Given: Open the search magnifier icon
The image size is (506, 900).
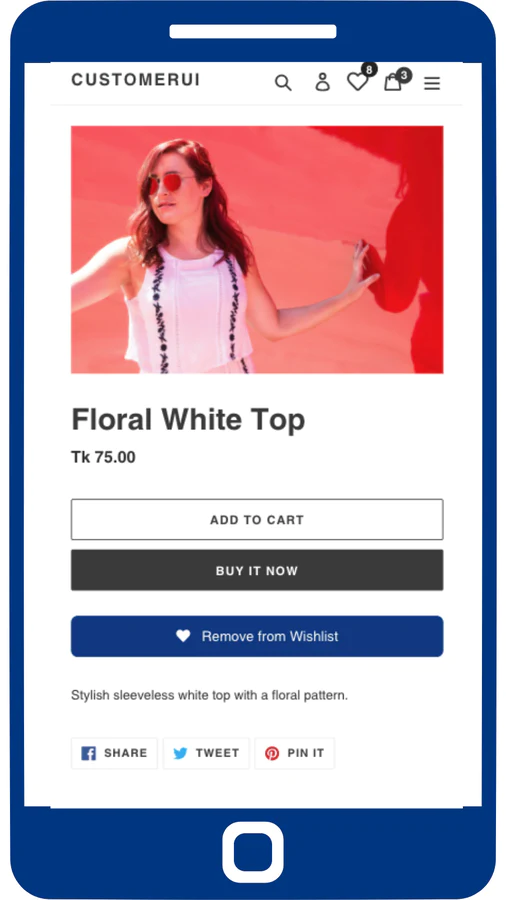Looking at the screenshot, I should 283,83.
